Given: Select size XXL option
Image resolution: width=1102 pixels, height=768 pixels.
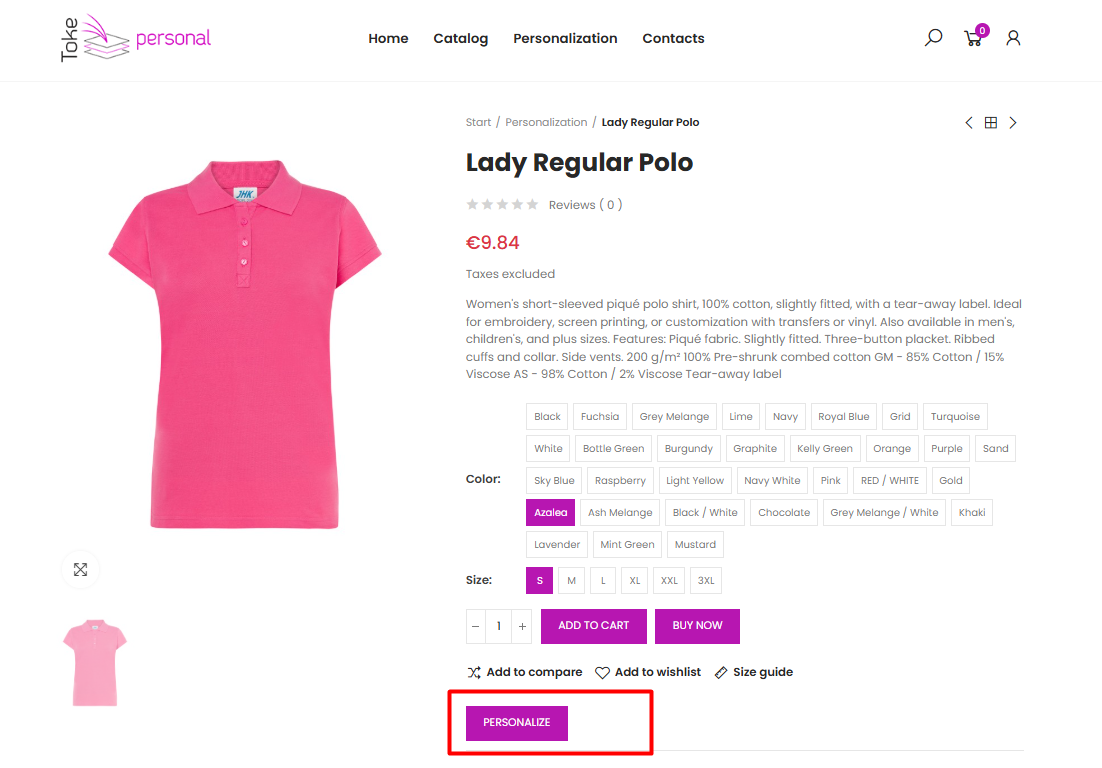Looking at the screenshot, I should coord(669,580).
